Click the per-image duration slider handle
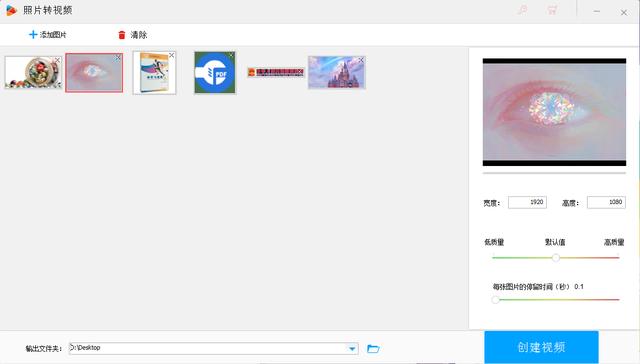The height and width of the screenshot is (364, 640). pos(496,300)
